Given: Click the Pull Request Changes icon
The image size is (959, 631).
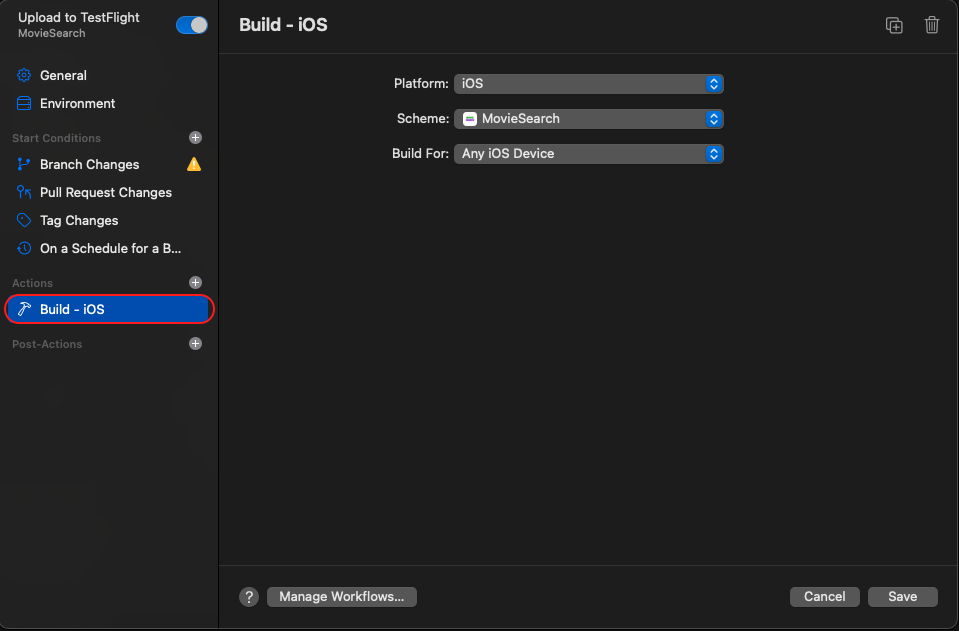Looking at the screenshot, I should click(24, 193).
